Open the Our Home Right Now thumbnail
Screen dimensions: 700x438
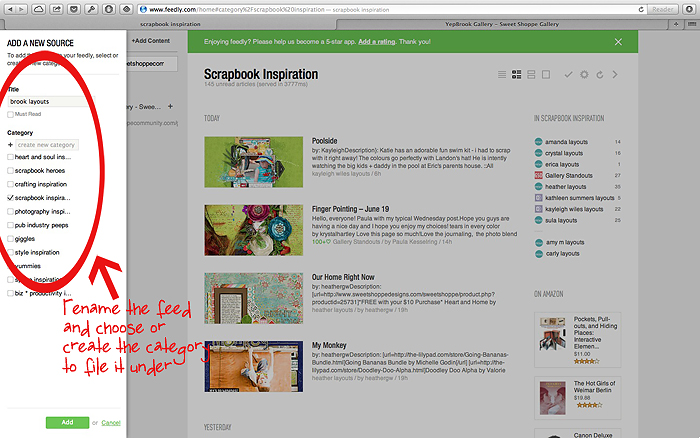pos(254,298)
